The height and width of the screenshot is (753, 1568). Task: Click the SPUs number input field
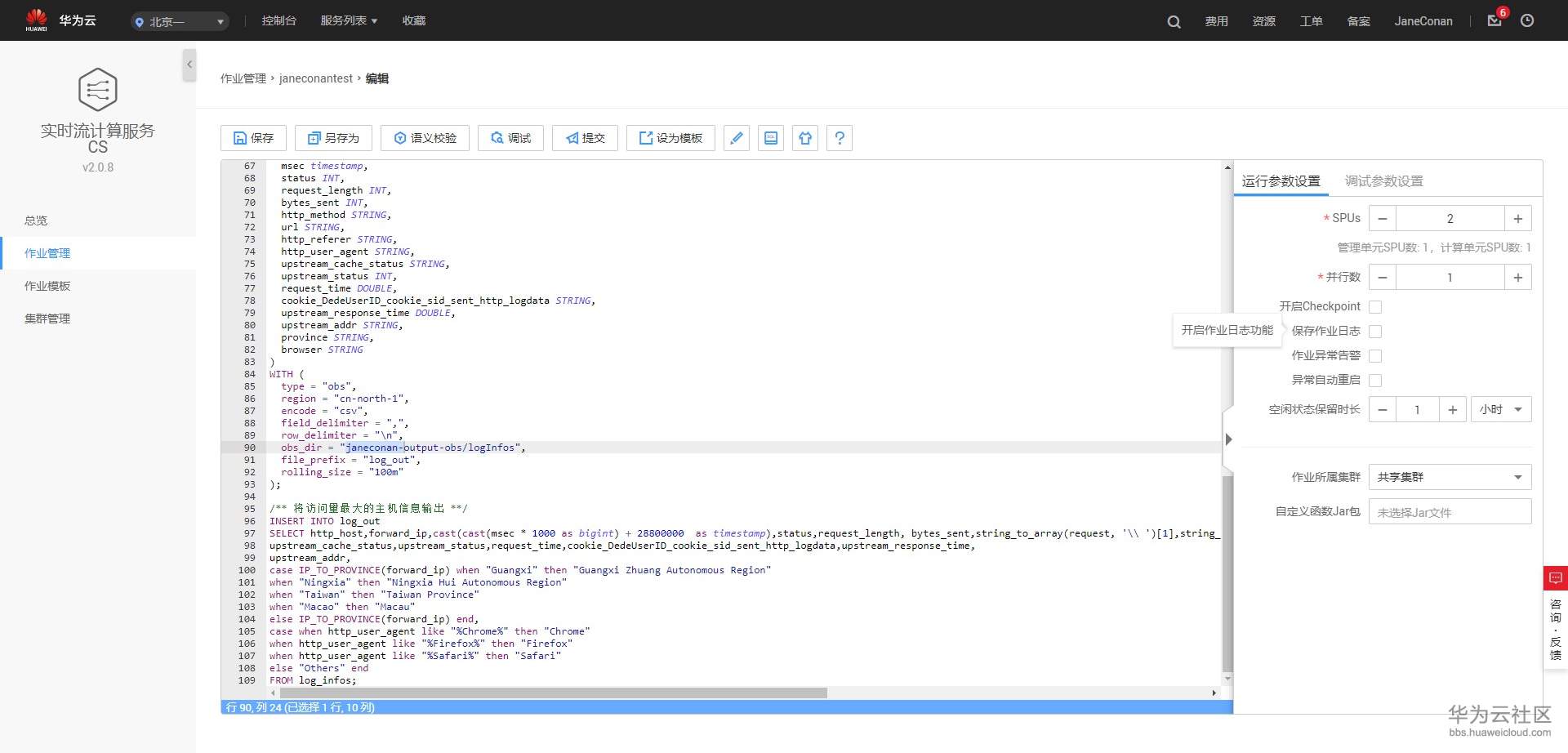pyautogui.click(x=1450, y=219)
